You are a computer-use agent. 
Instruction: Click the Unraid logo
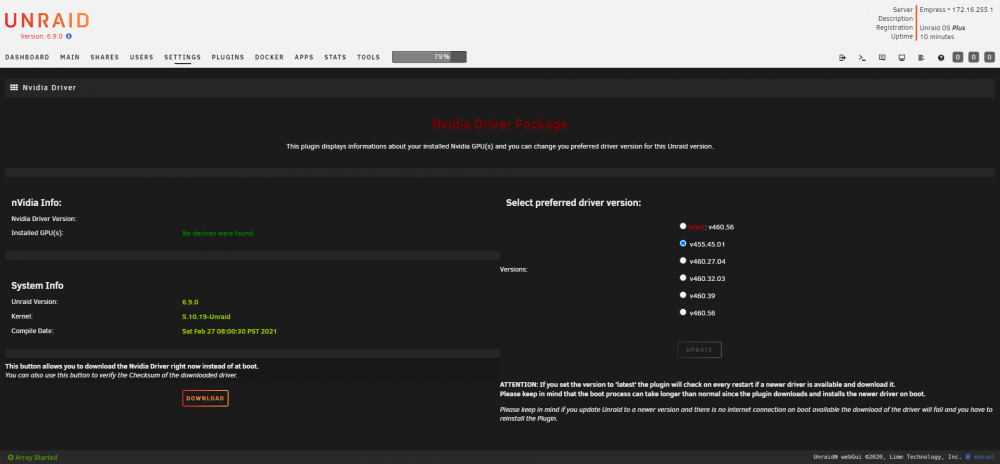[x=47, y=20]
